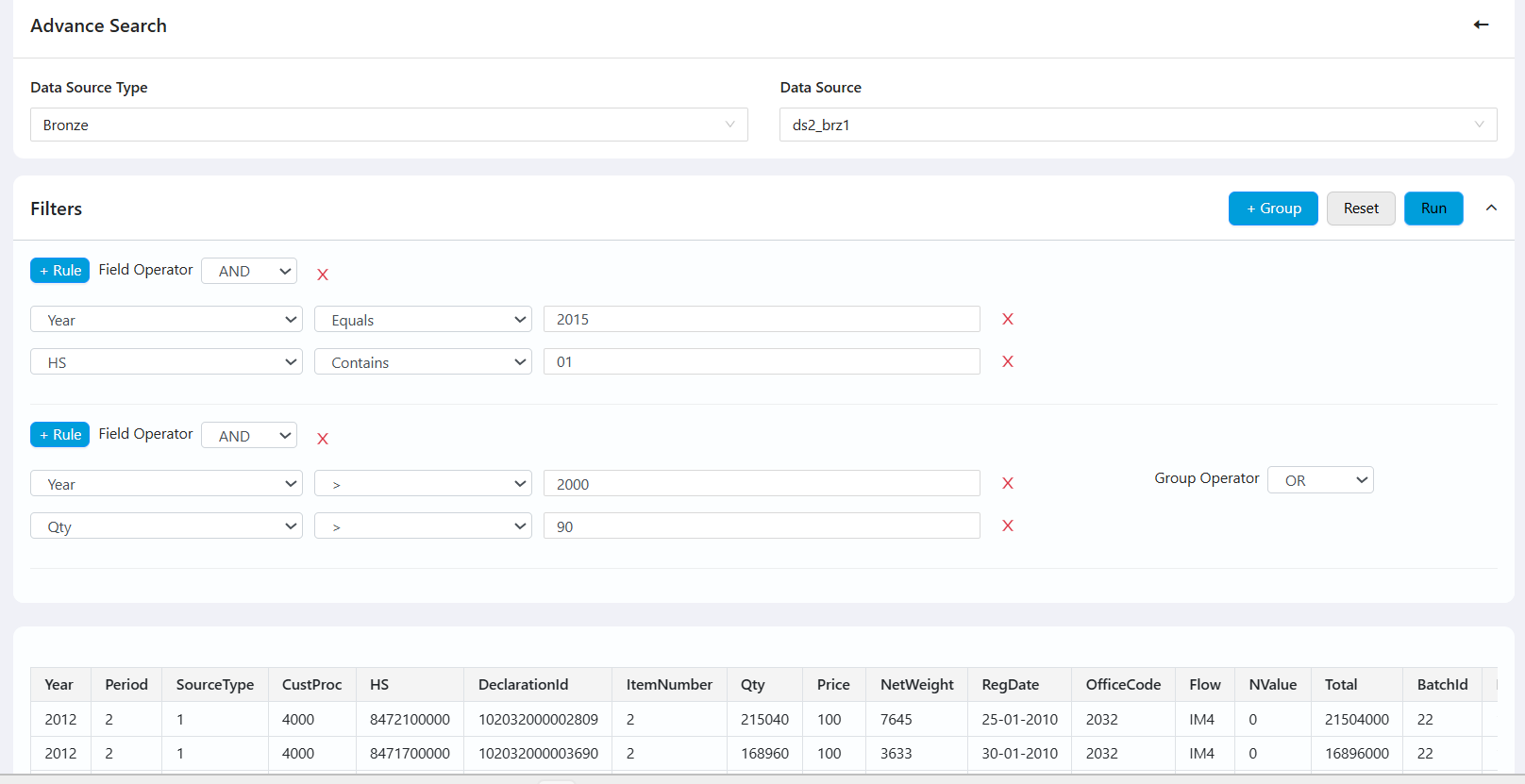
Task: Change the Group Operator OR dropdown
Action: pos(1319,480)
